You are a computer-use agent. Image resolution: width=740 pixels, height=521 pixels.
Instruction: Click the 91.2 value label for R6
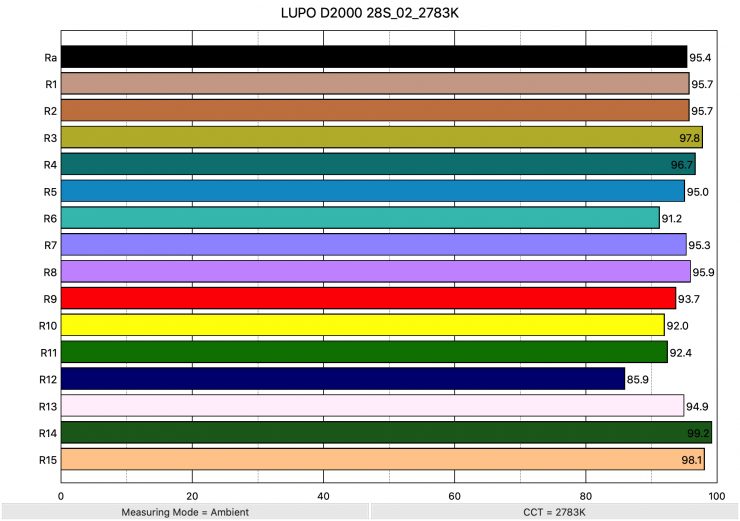click(x=675, y=219)
